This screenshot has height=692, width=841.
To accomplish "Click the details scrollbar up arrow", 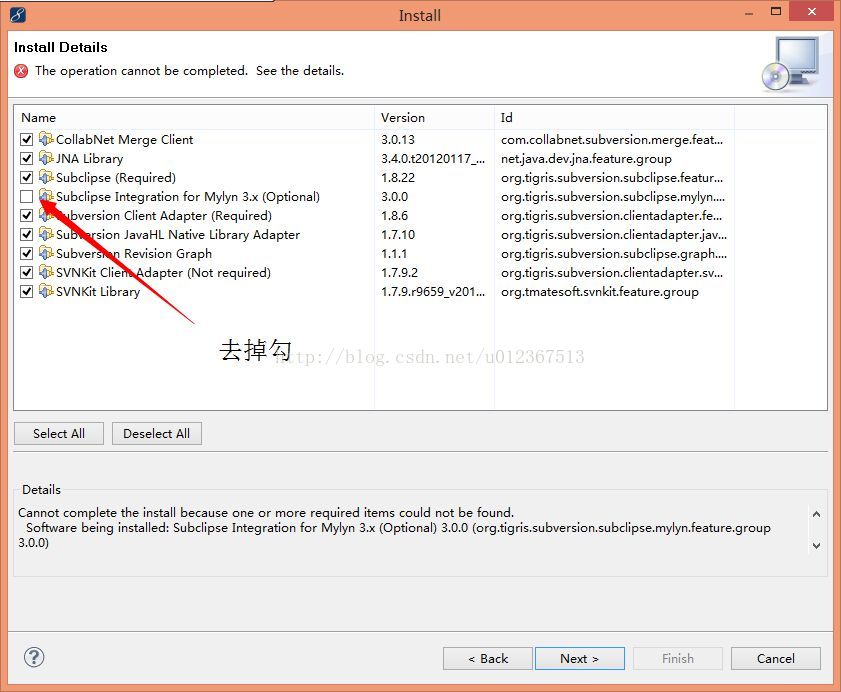I will 816,514.
